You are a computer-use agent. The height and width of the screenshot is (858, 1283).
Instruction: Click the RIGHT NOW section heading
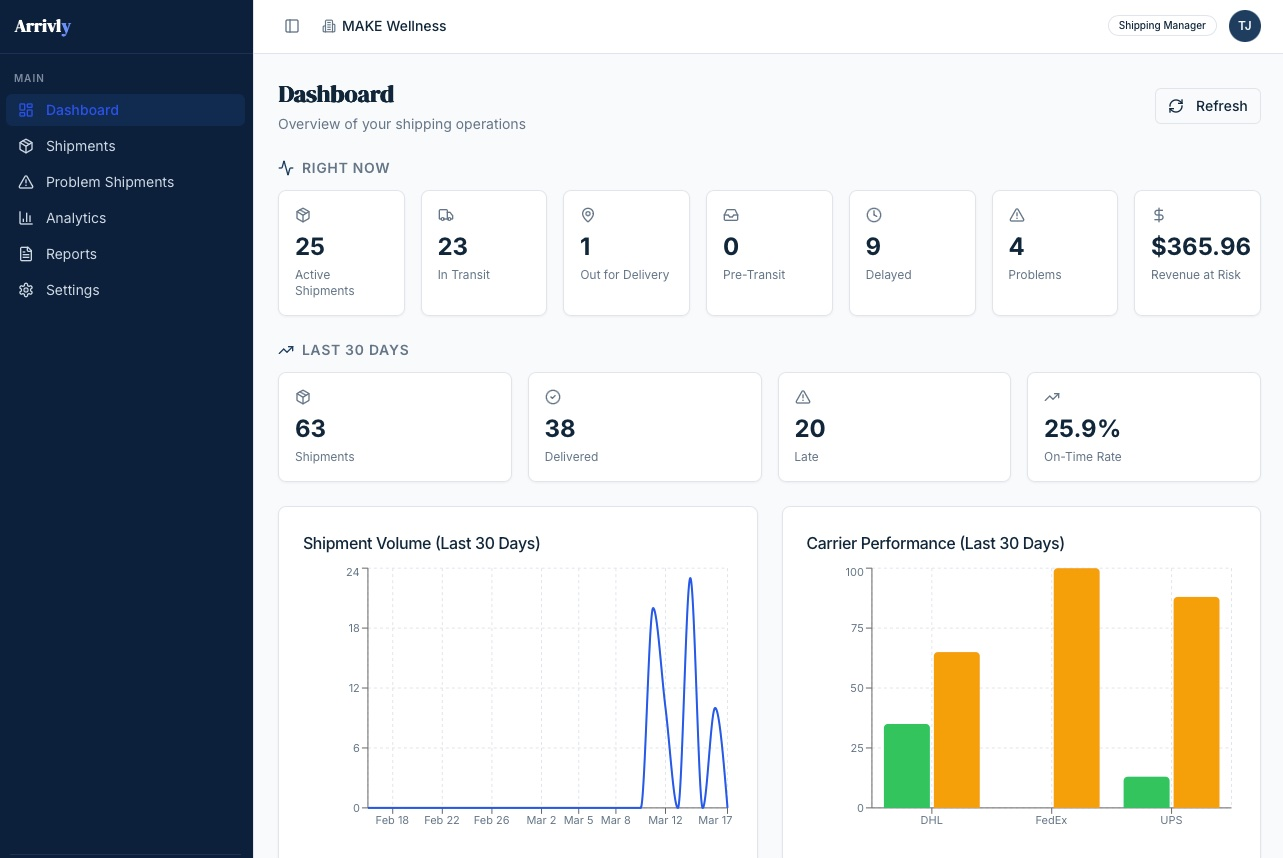coord(346,168)
